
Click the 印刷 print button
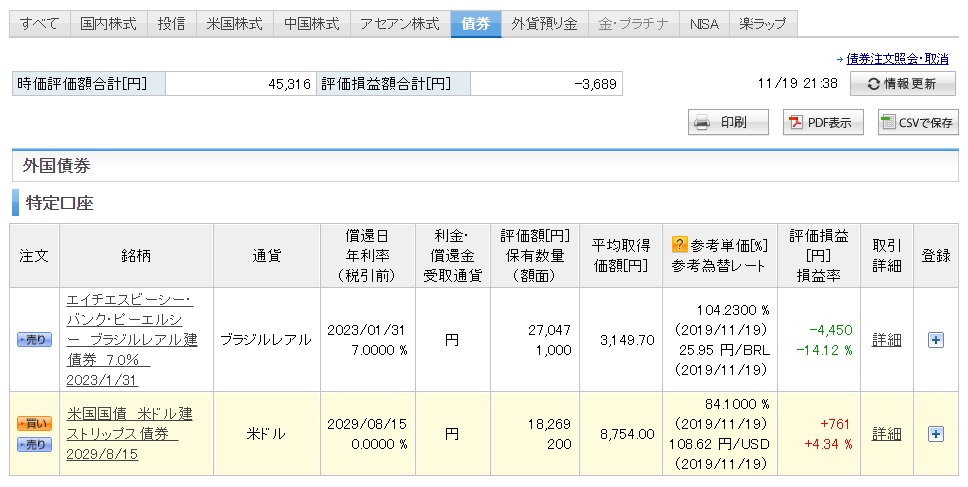click(728, 122)
